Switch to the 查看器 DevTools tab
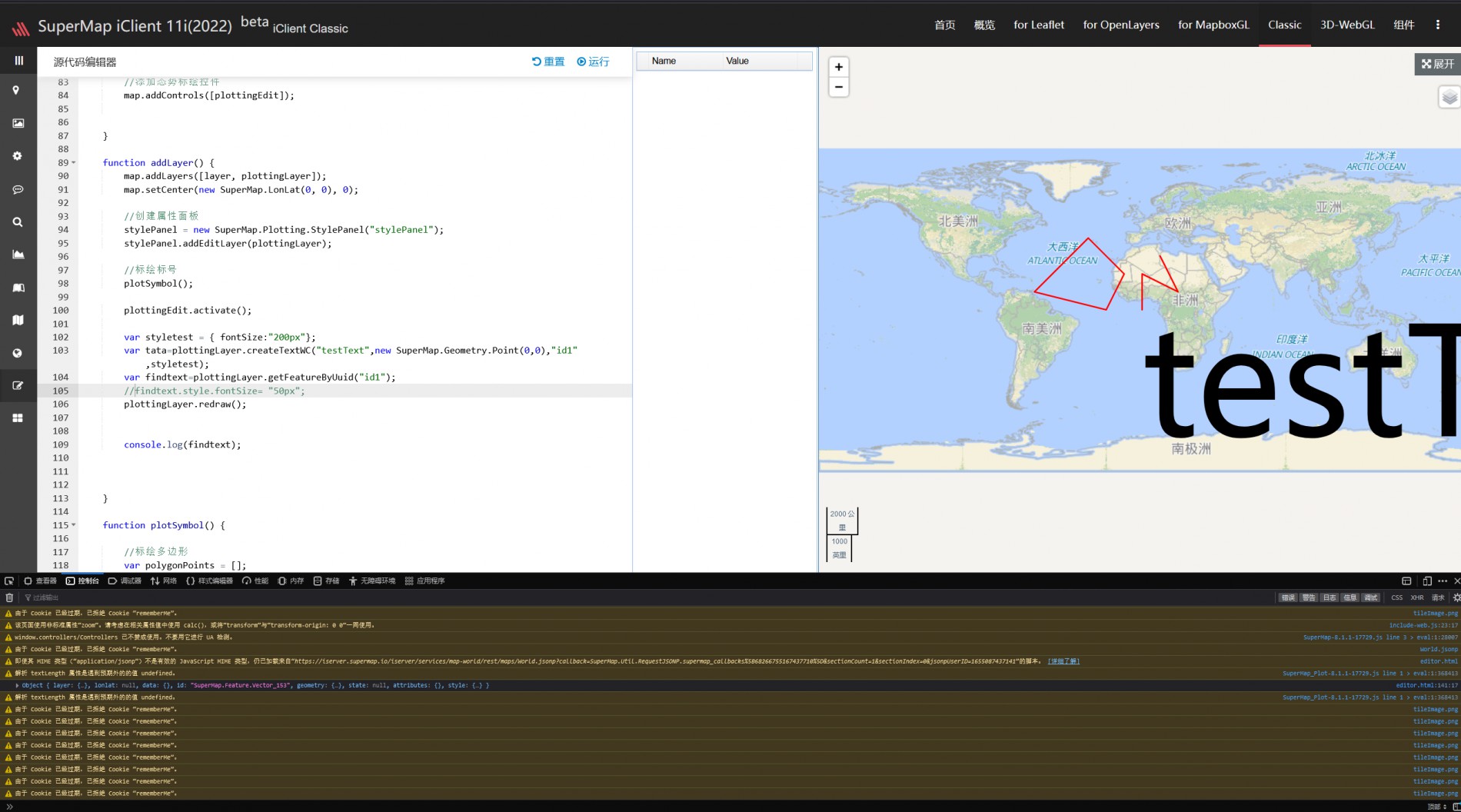This screenshot has height=812, width=1461. point(40,581)
